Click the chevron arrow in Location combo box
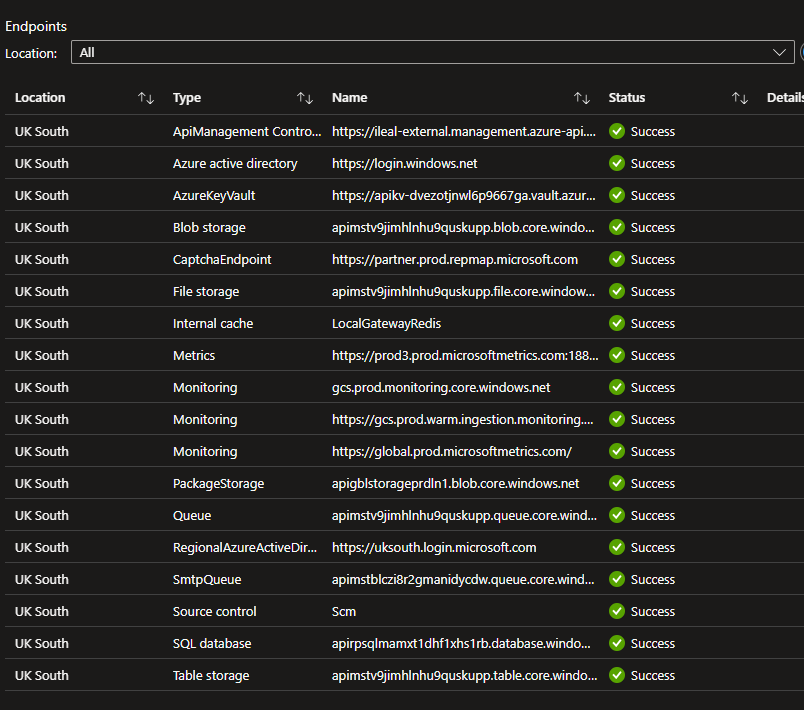The width and height of the screenshot is (804, 710). pyautogui.click(x=781, y=52)
